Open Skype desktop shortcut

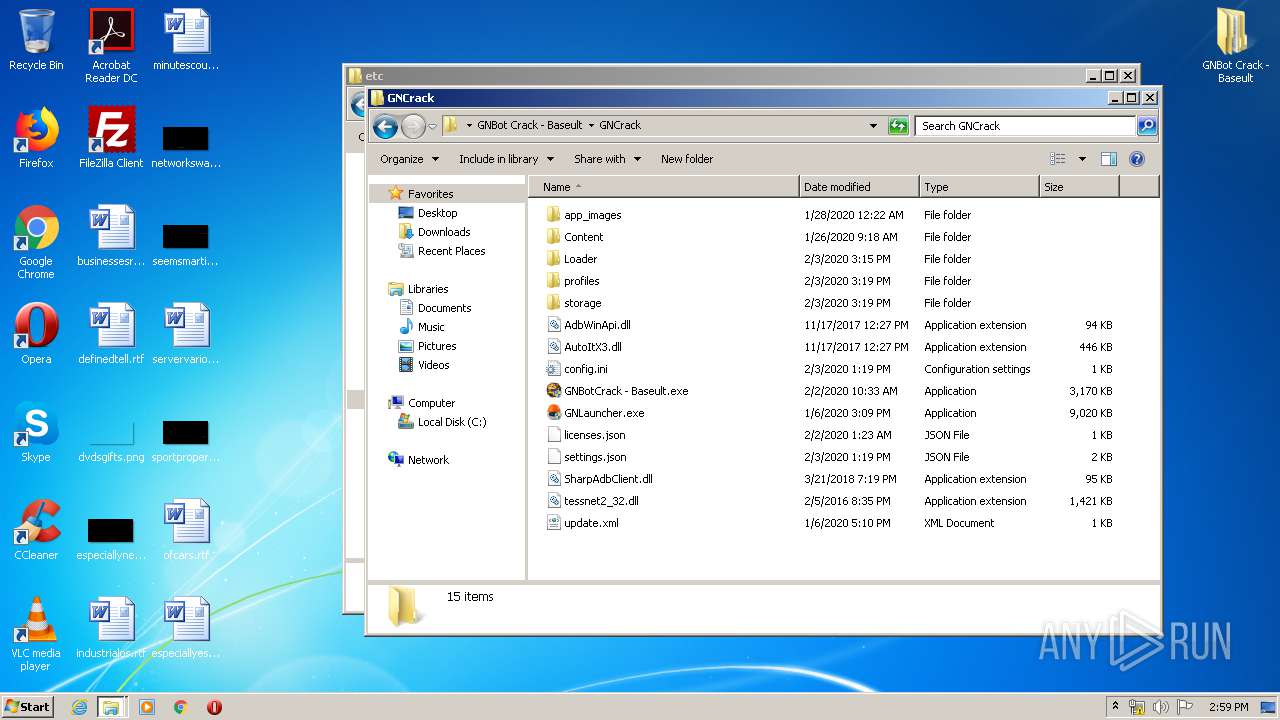pyautogui.click(x=36, y=432)
